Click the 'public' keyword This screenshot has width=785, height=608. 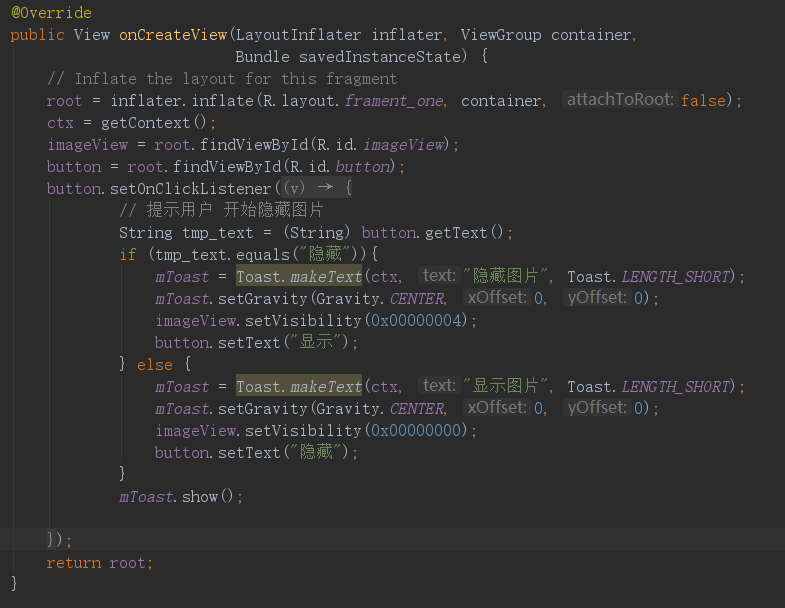tap(38, 35)
